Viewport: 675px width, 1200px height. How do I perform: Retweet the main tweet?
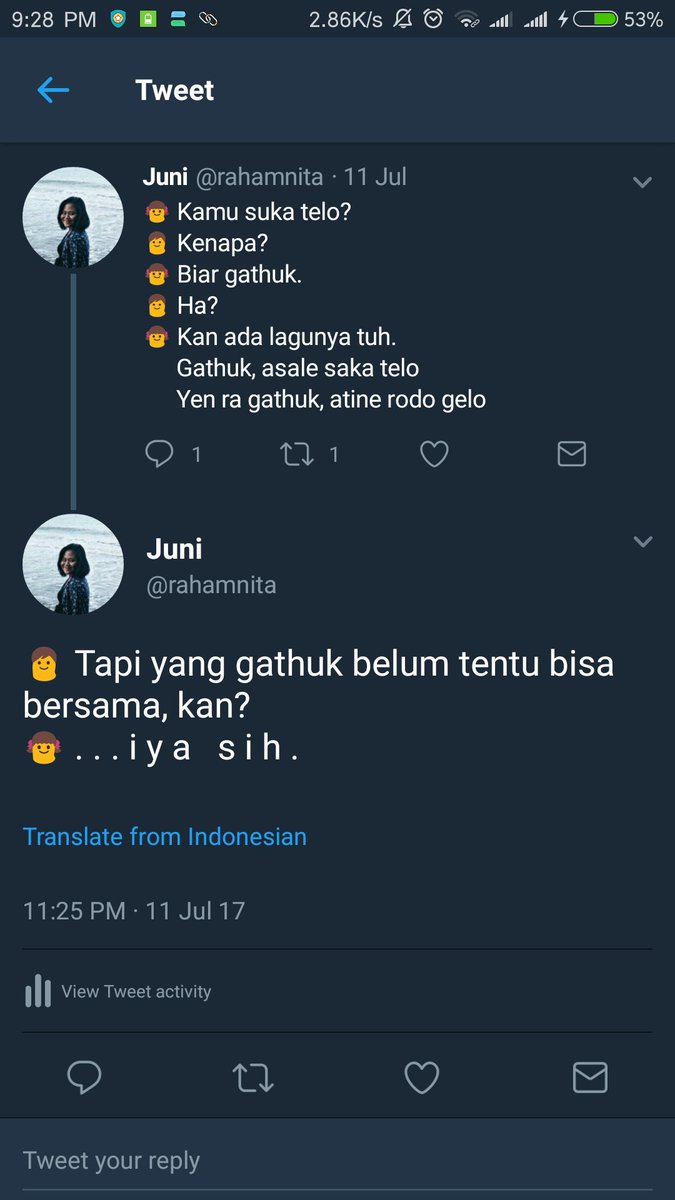[253, 1077]
